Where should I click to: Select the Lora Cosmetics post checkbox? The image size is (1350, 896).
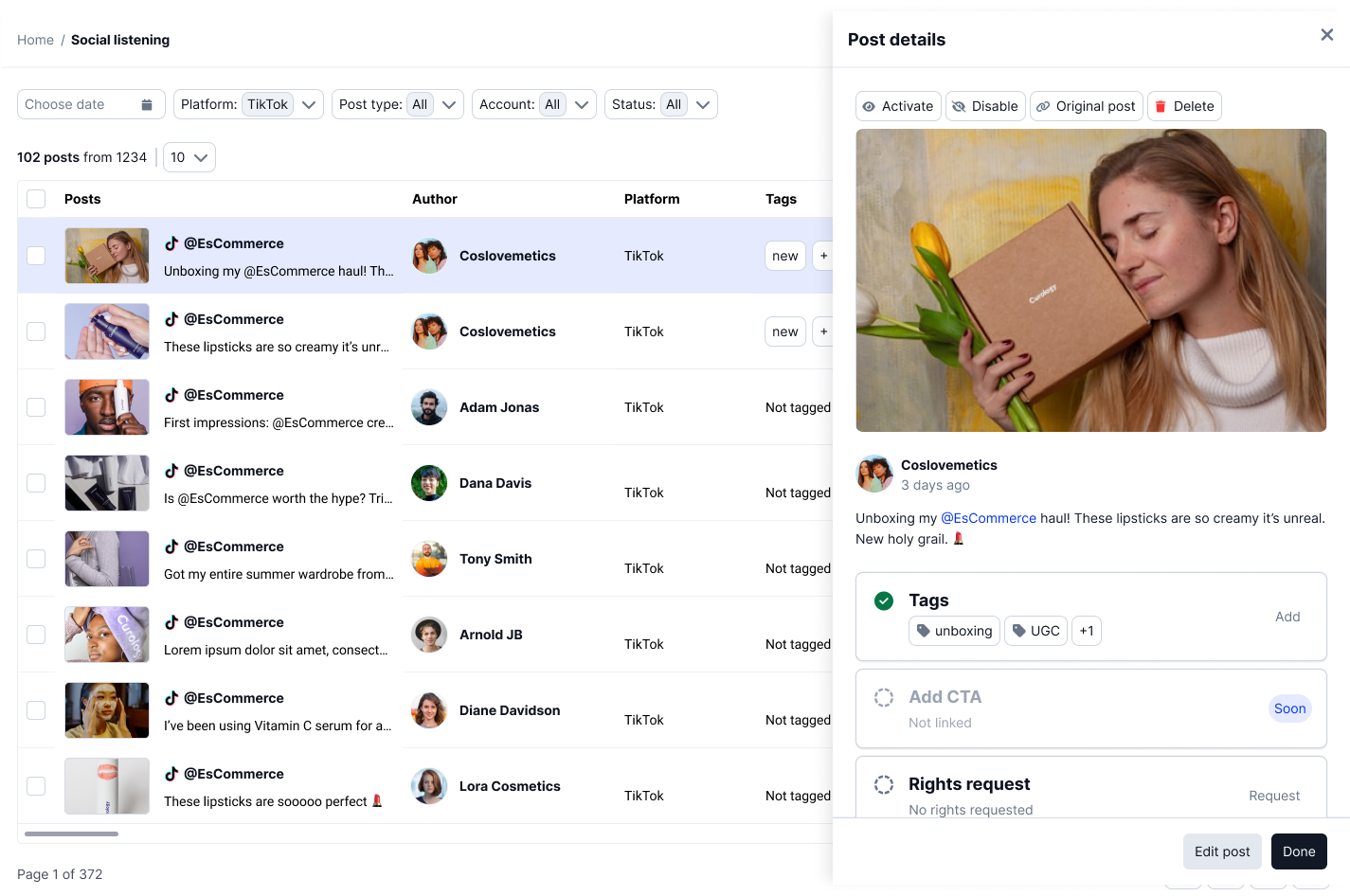36,786
